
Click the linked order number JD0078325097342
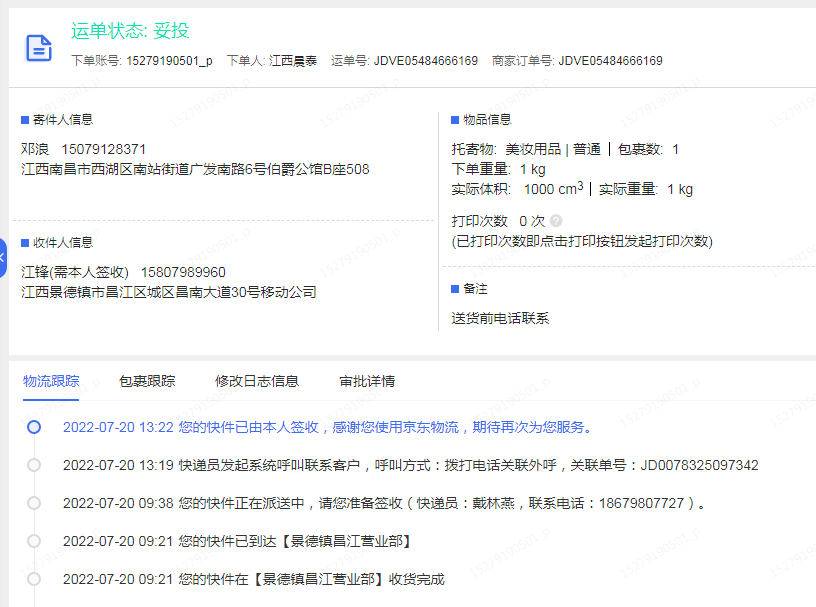[x=699, y=465]
